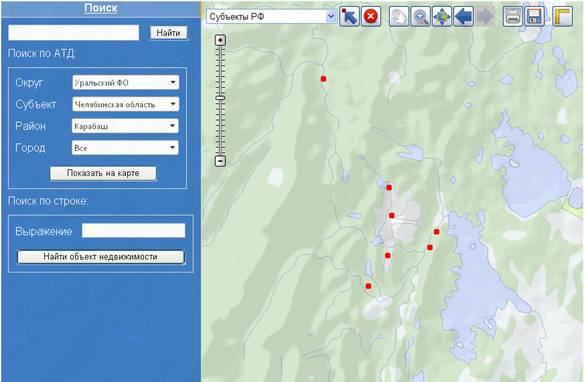Click the full extent map icon
This screenshot has width=584, height=382.
tap(442, 17)
